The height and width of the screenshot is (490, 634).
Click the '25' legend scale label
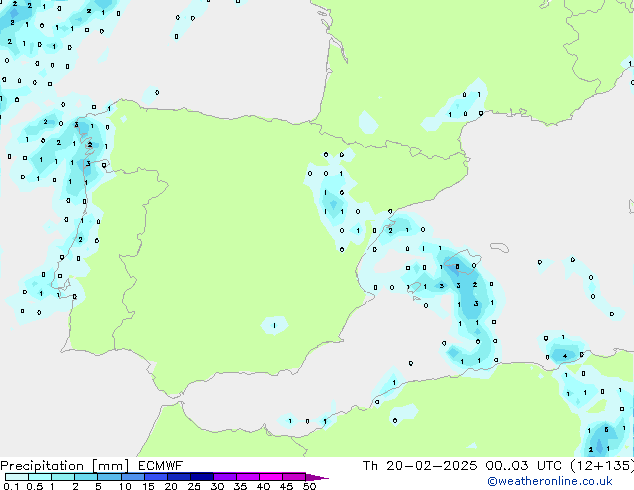click(194, 486)
